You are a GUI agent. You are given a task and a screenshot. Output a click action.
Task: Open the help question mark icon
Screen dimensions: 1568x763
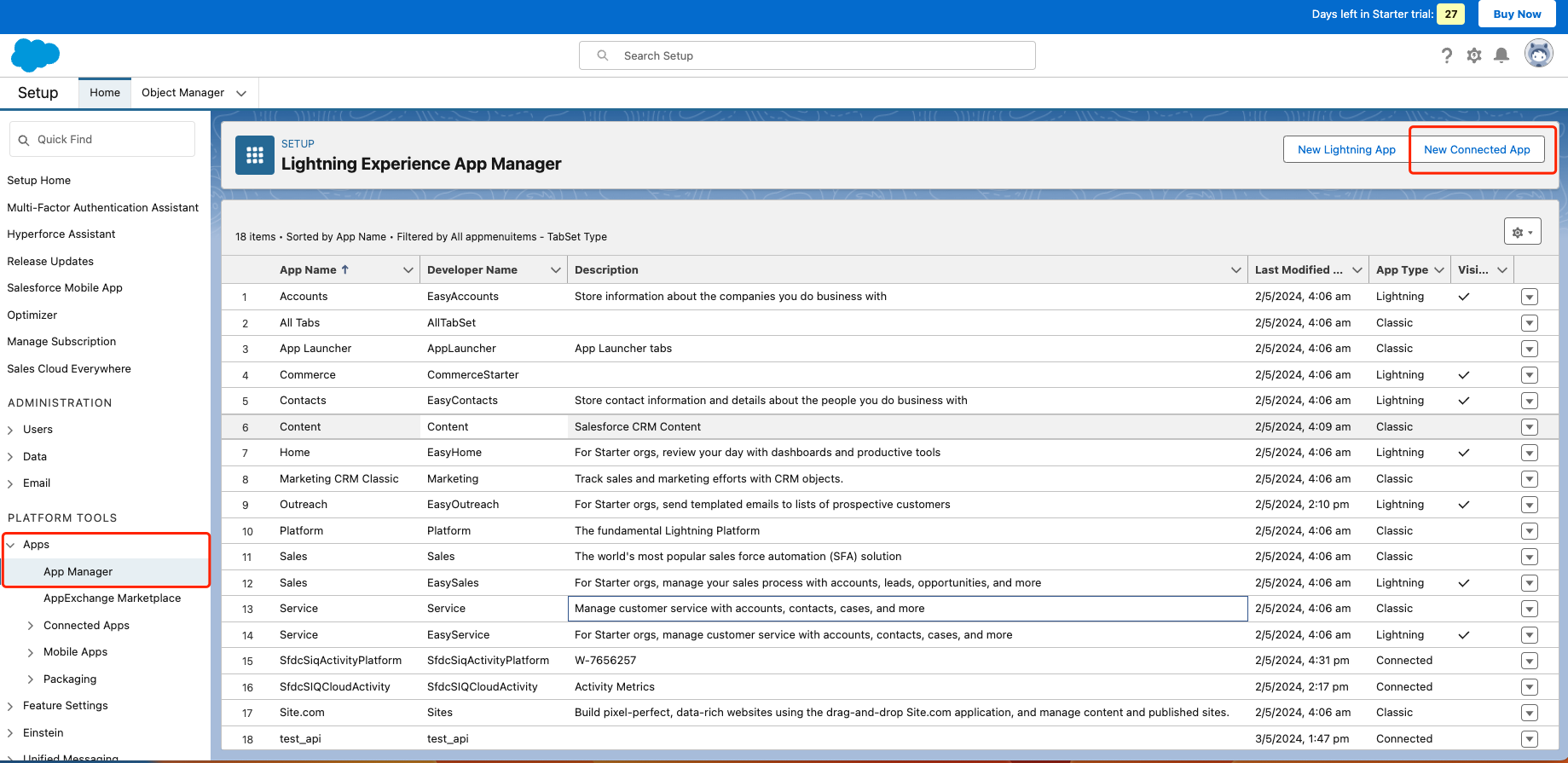click(1446, 55)
